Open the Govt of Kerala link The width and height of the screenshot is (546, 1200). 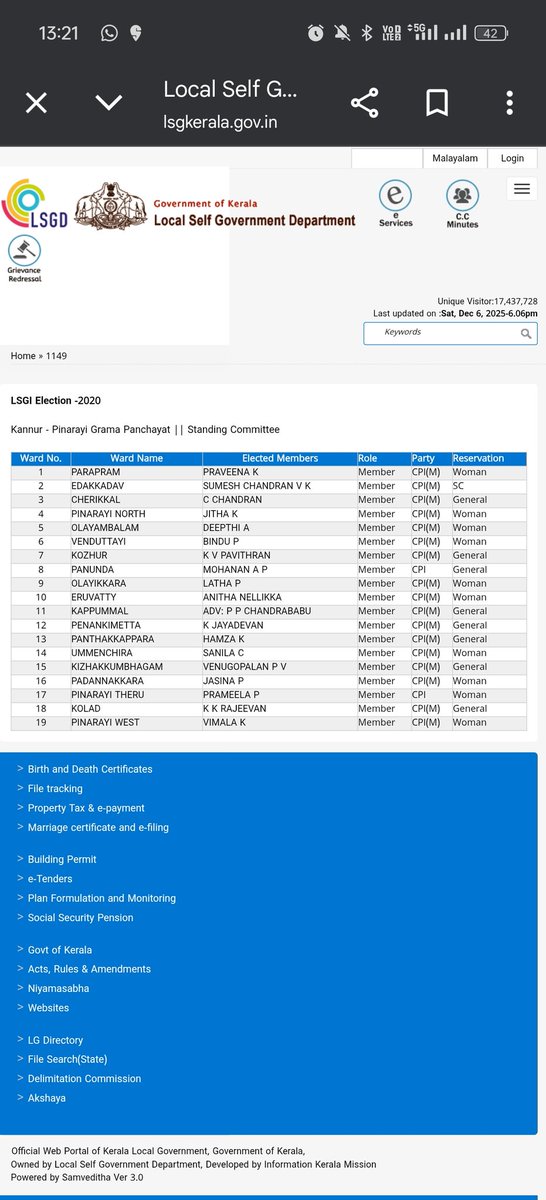60,950
